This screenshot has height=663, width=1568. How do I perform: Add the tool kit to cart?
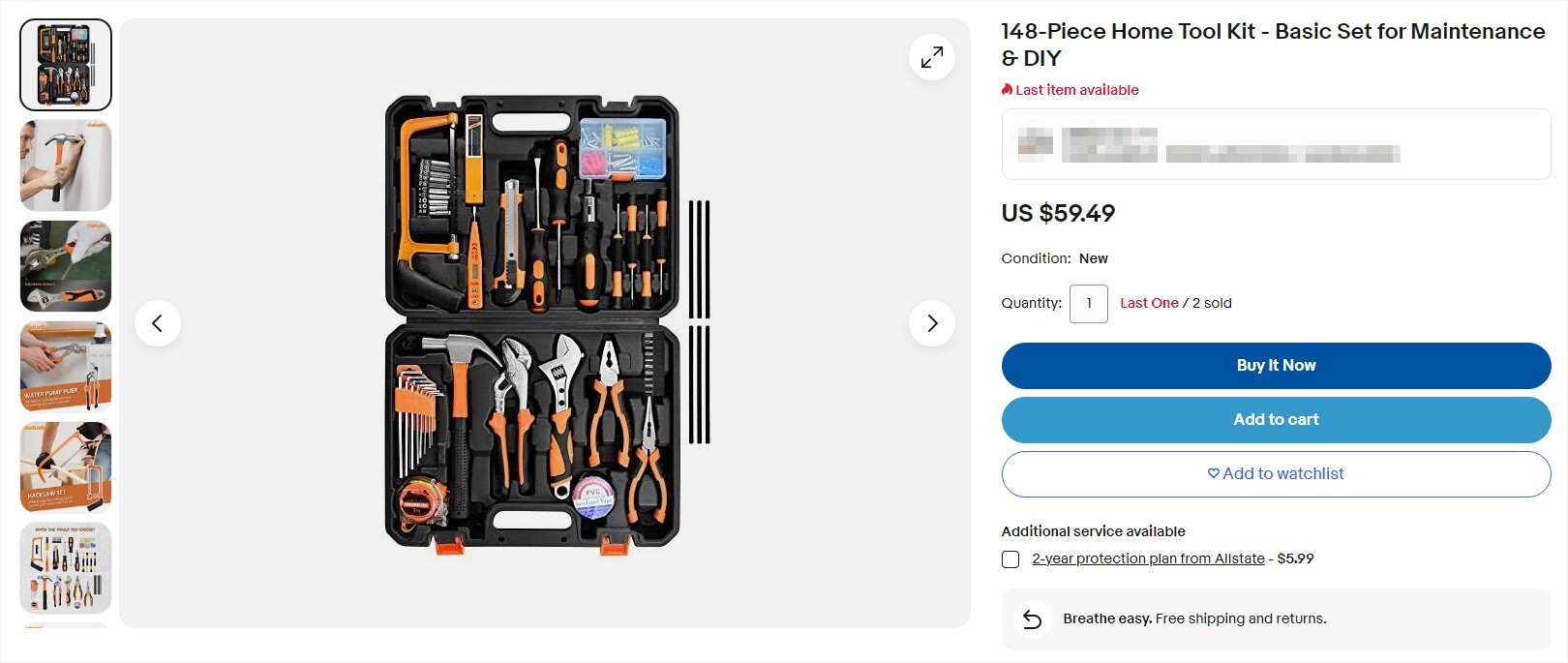[1276, 419]
